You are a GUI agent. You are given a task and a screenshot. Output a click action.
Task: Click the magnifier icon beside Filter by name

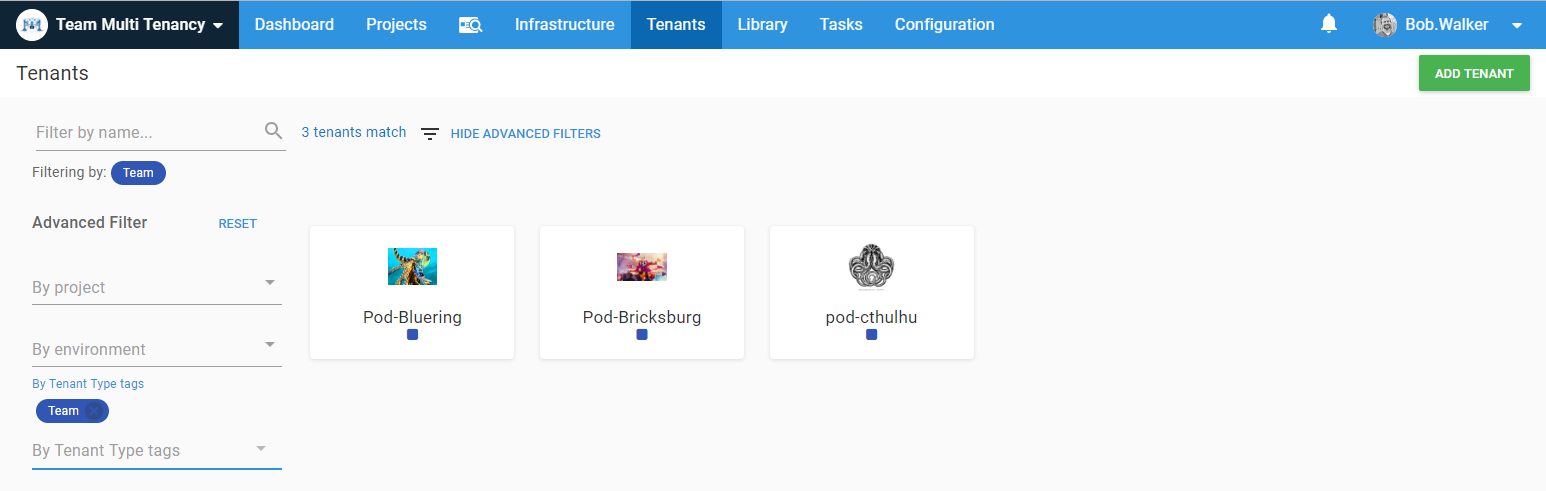(273, 131)
